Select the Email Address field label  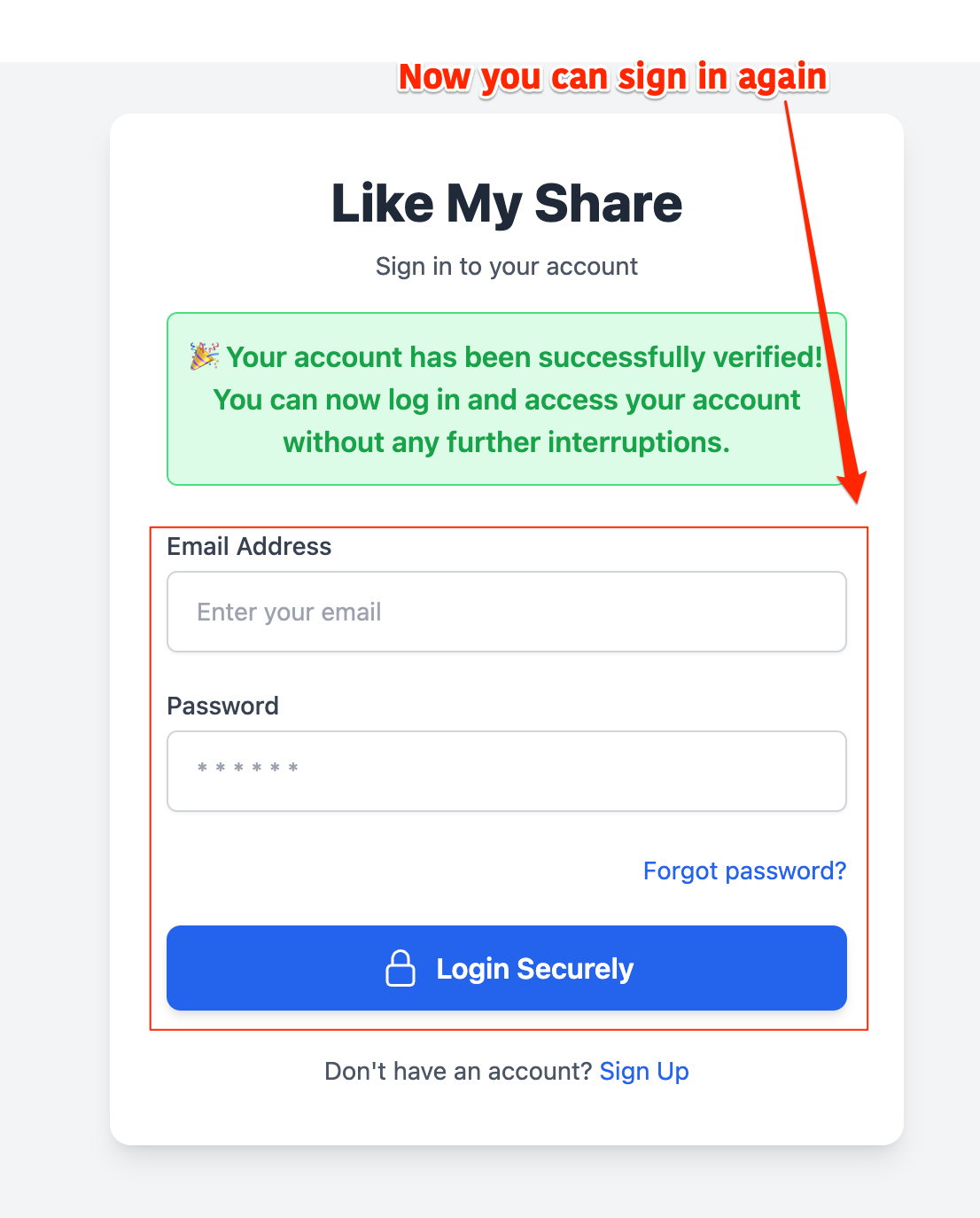248,547
